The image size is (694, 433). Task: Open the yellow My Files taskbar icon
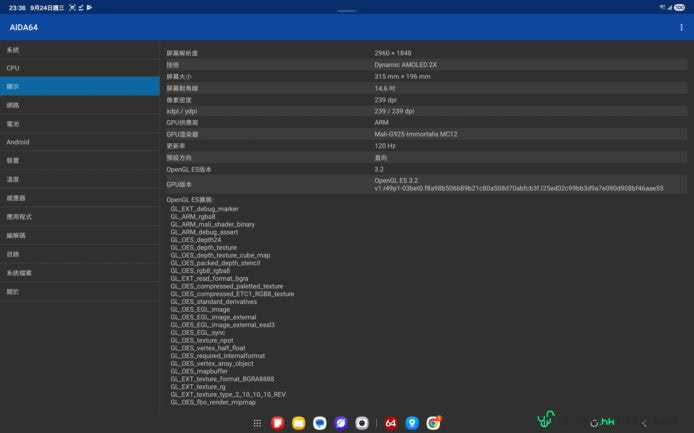299,423
